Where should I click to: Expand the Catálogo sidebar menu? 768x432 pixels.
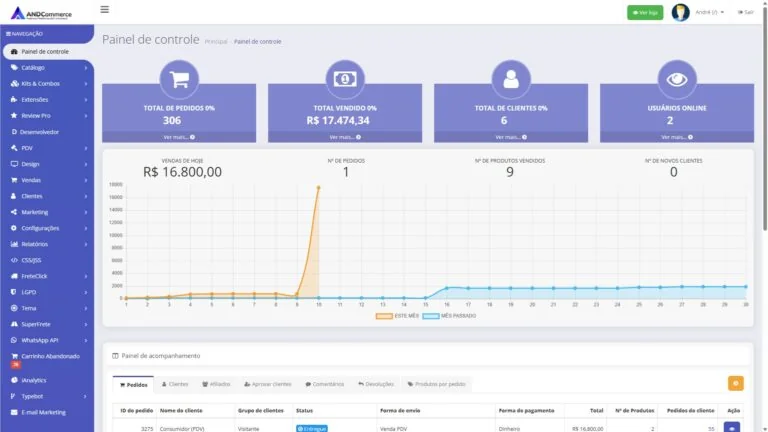pos(48,68)
